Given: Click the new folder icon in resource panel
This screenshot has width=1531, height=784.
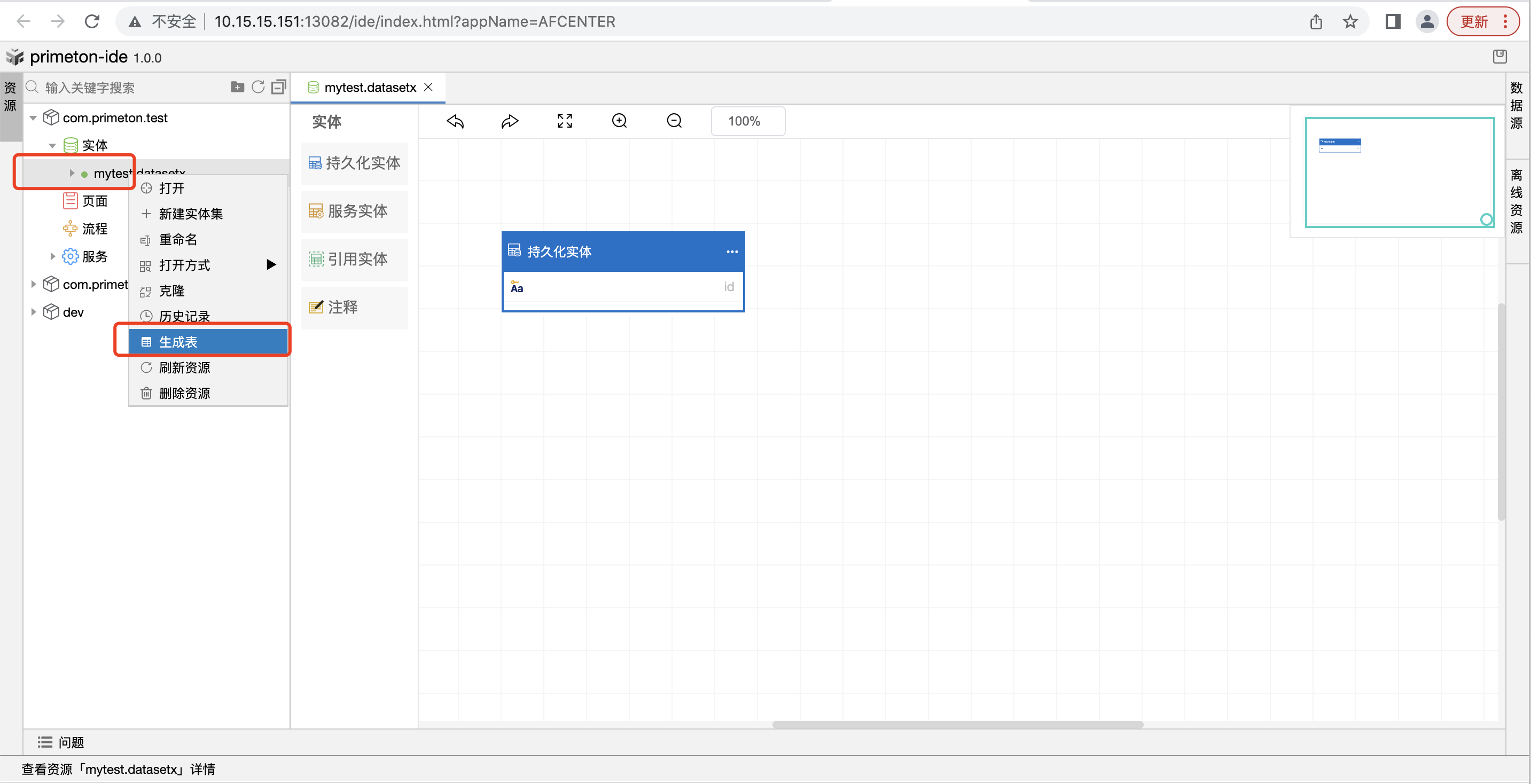Looking at the screenshot, I should click(x=237, y=88).
